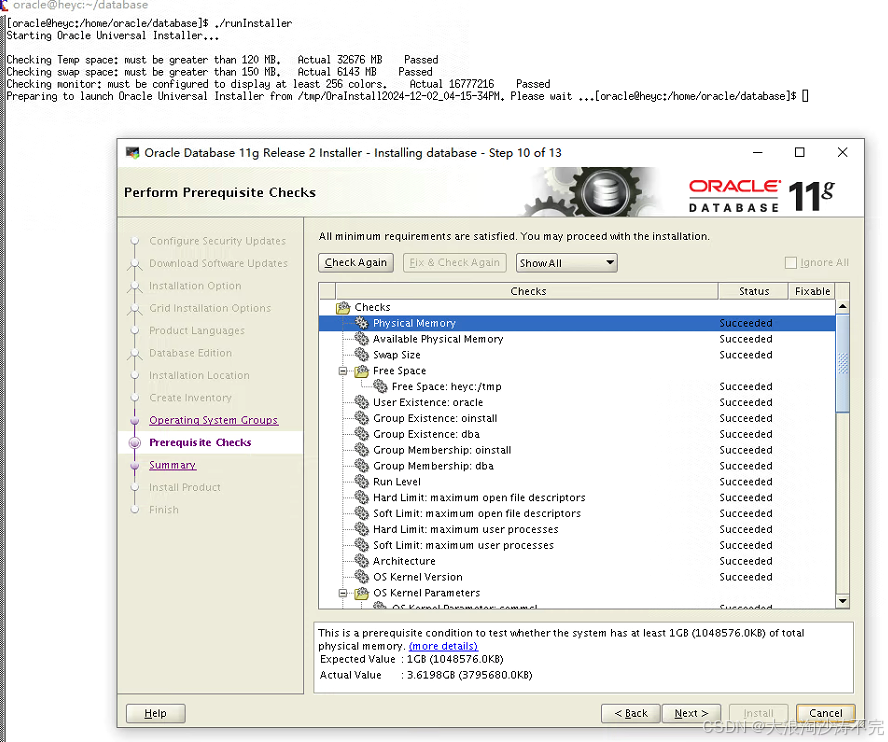Click the Next button
This screenshot has height=742, width=888.
coord(691,713)
